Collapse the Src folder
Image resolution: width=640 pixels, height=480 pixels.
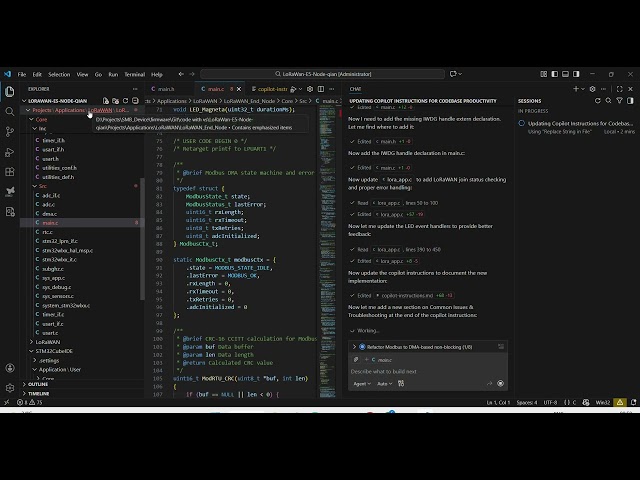pyautogui.click(x=35, y=186)
